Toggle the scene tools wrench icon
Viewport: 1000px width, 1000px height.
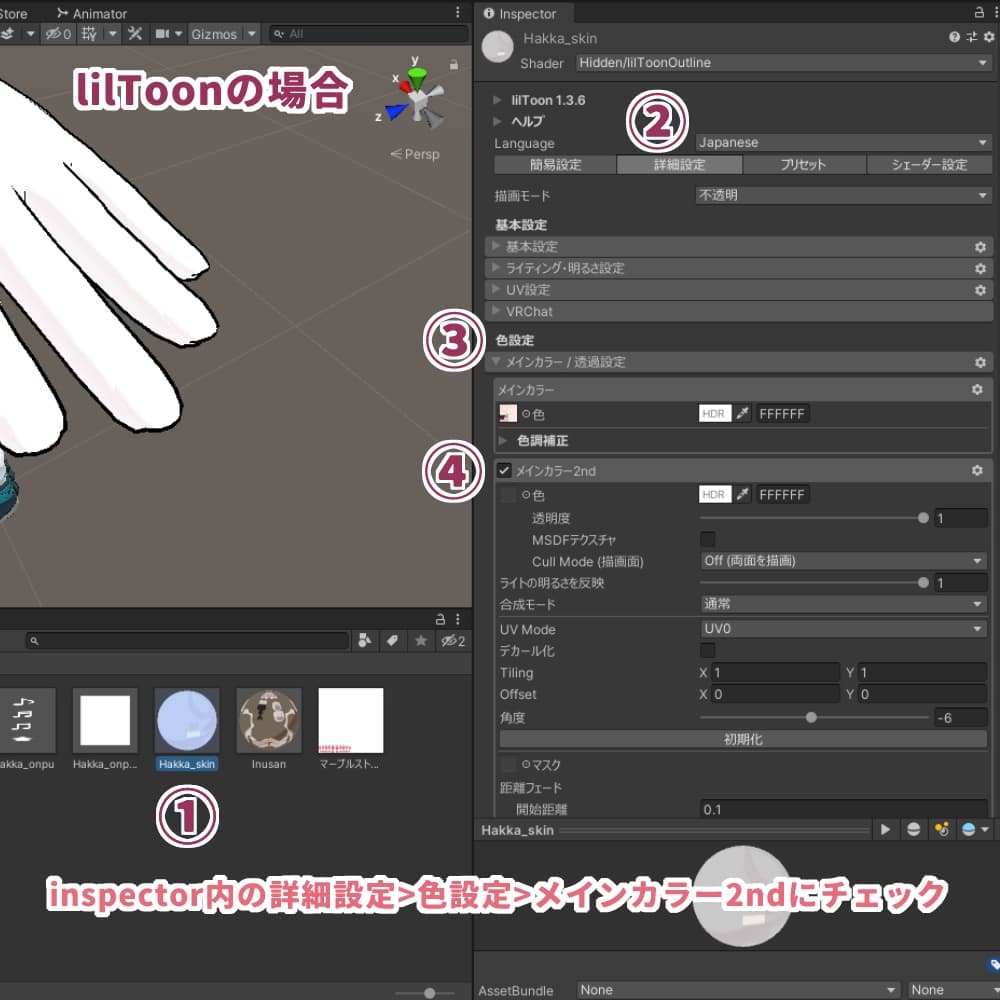coord(134,34)
